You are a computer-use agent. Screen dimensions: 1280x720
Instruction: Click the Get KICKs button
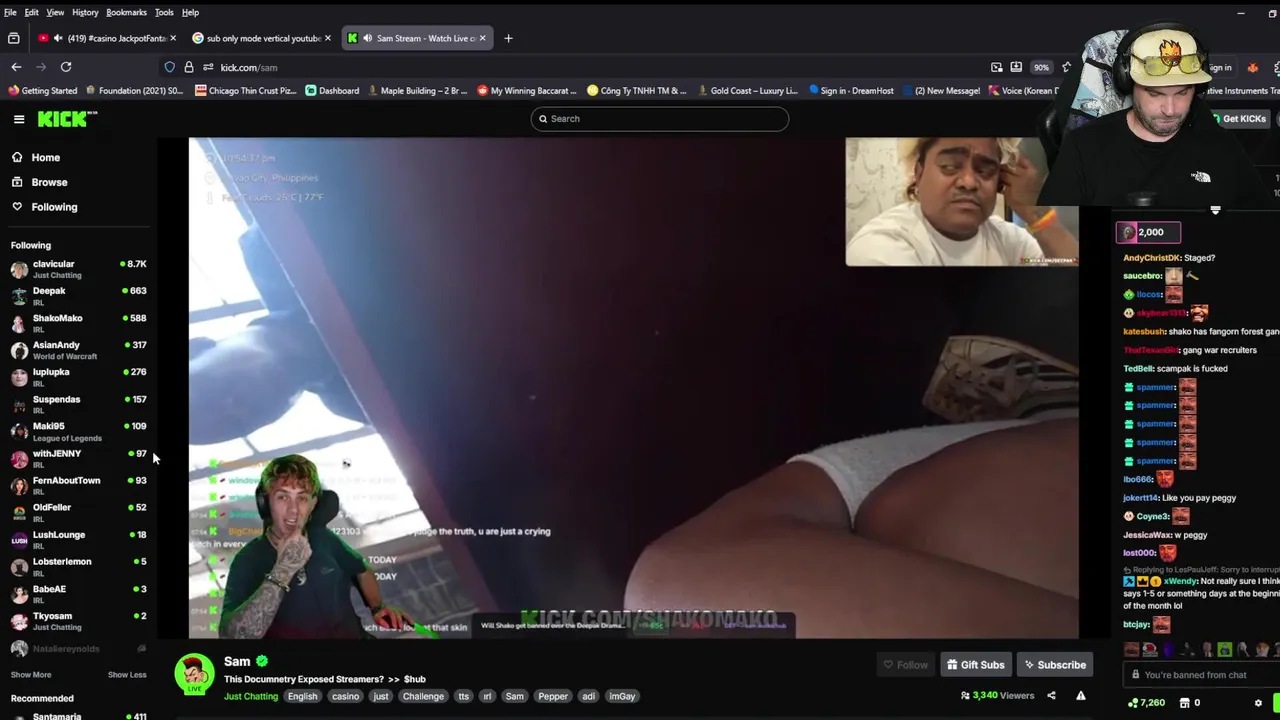click(x=1239, y=119)
